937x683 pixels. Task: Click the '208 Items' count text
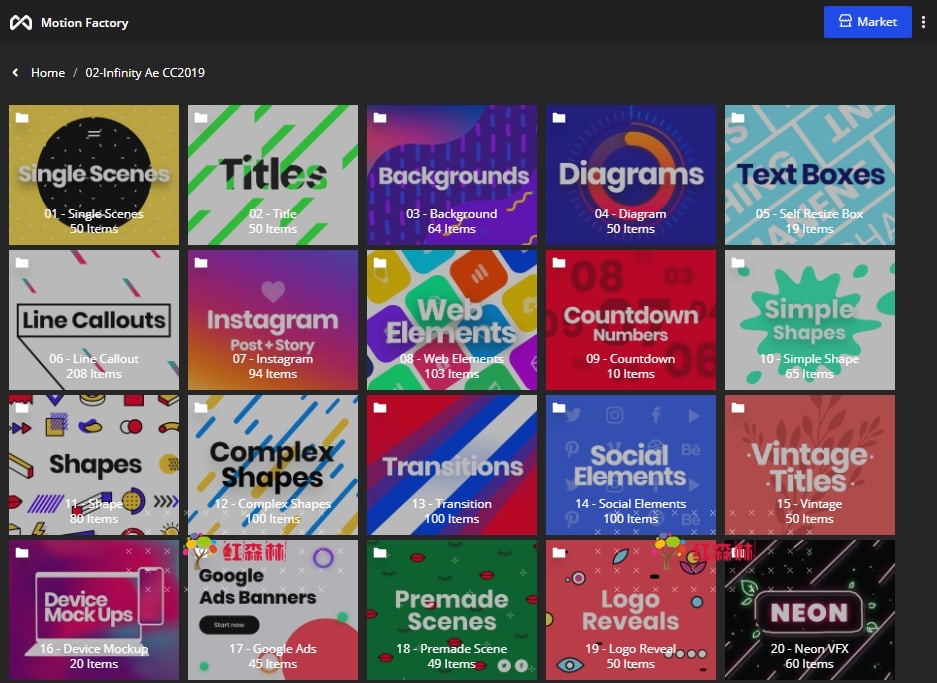pos(94,374)
